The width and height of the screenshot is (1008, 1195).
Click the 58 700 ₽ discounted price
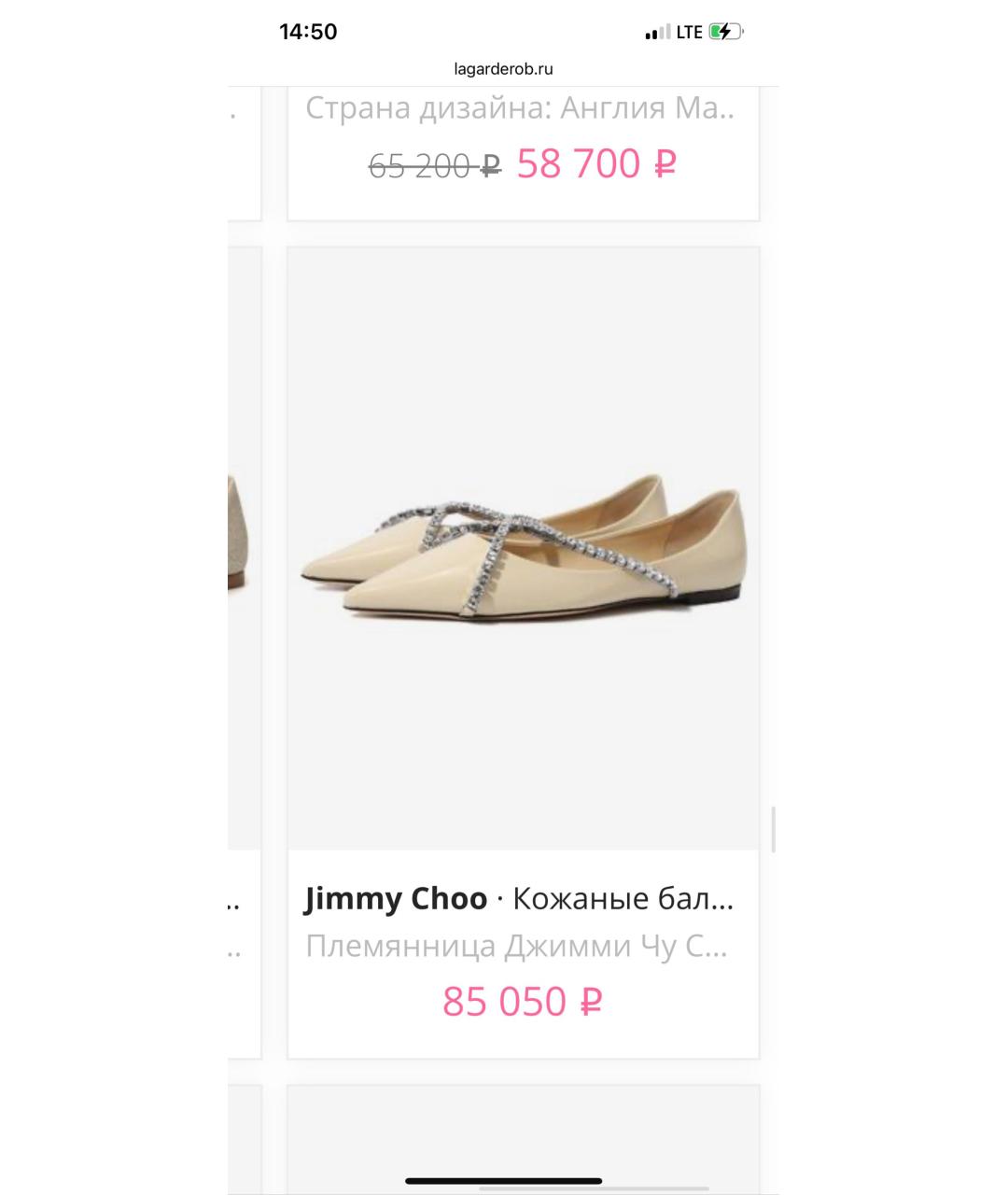point(596,163)
